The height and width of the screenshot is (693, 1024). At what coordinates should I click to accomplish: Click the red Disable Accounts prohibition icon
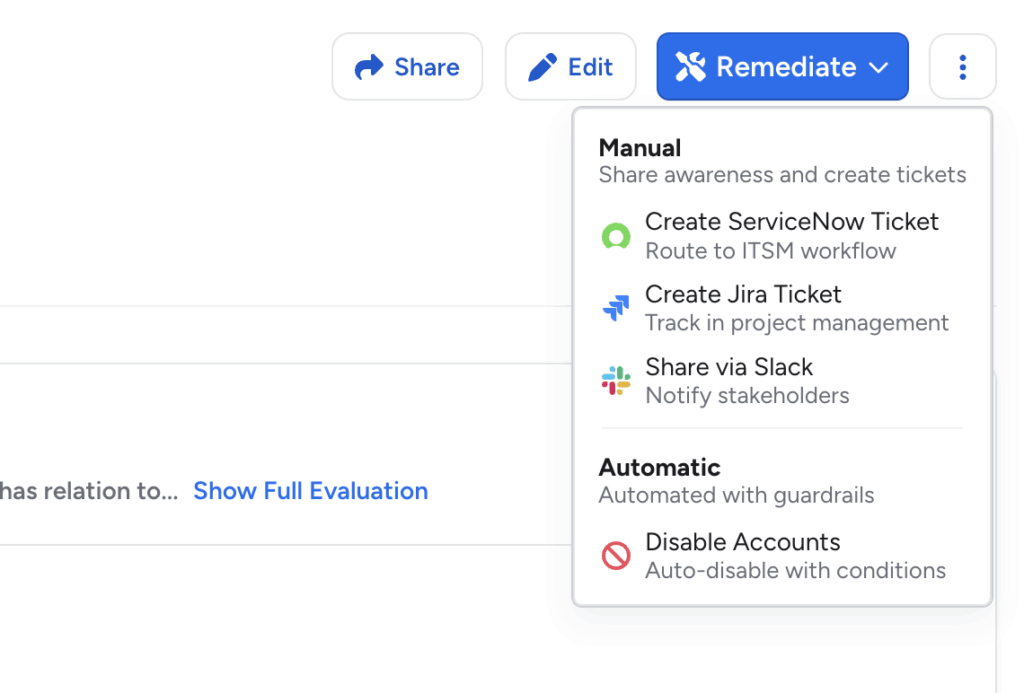(x=616, y=556)
